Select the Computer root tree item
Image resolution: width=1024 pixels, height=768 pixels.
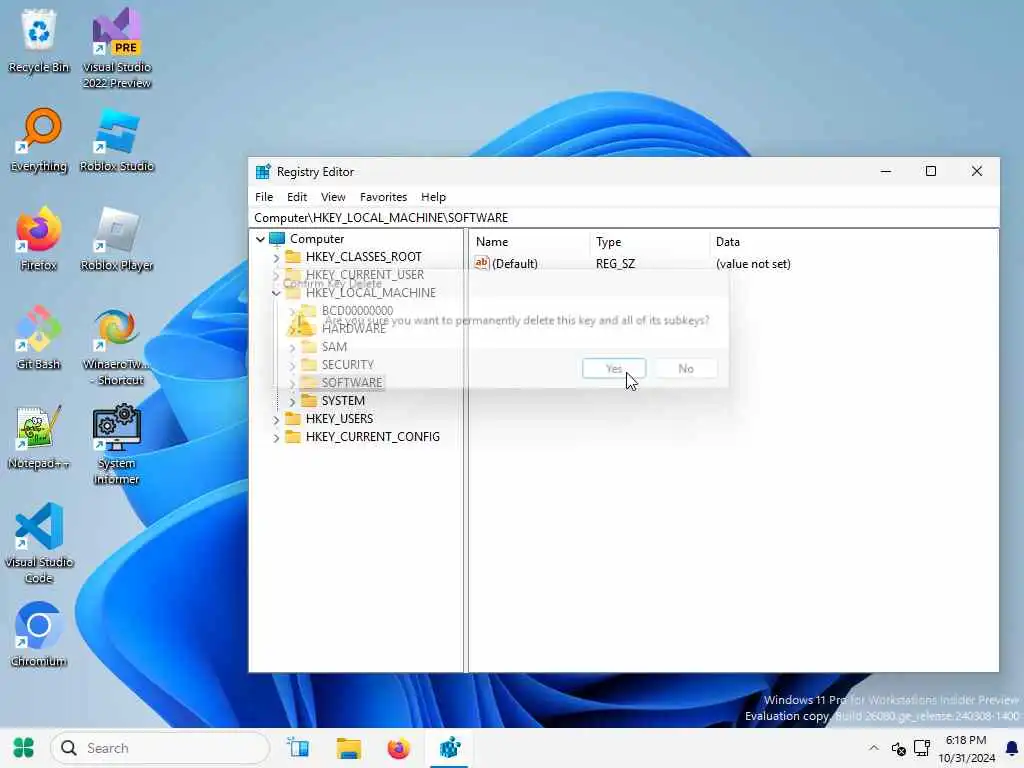317,239
